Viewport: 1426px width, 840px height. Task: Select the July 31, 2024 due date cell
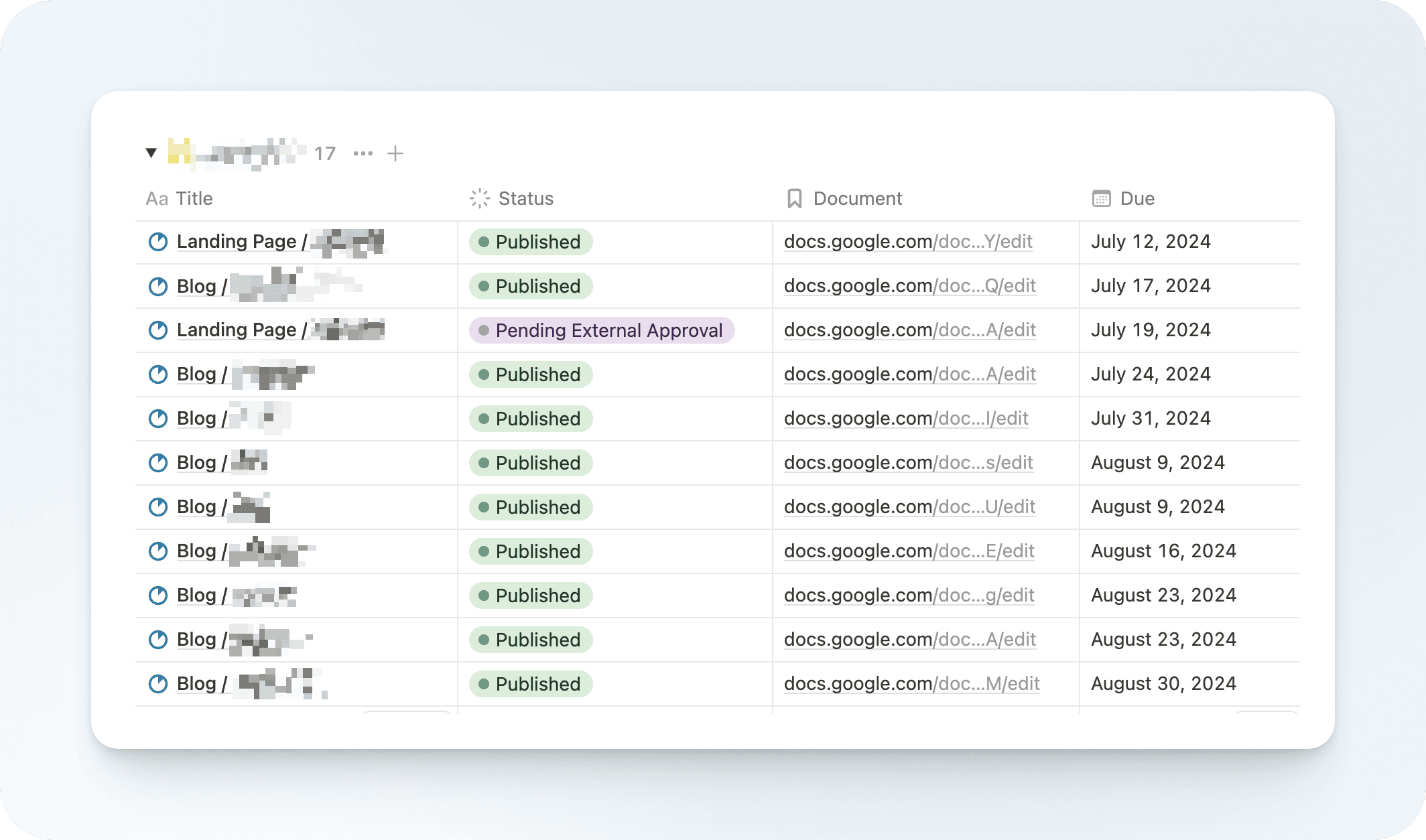1151,419
